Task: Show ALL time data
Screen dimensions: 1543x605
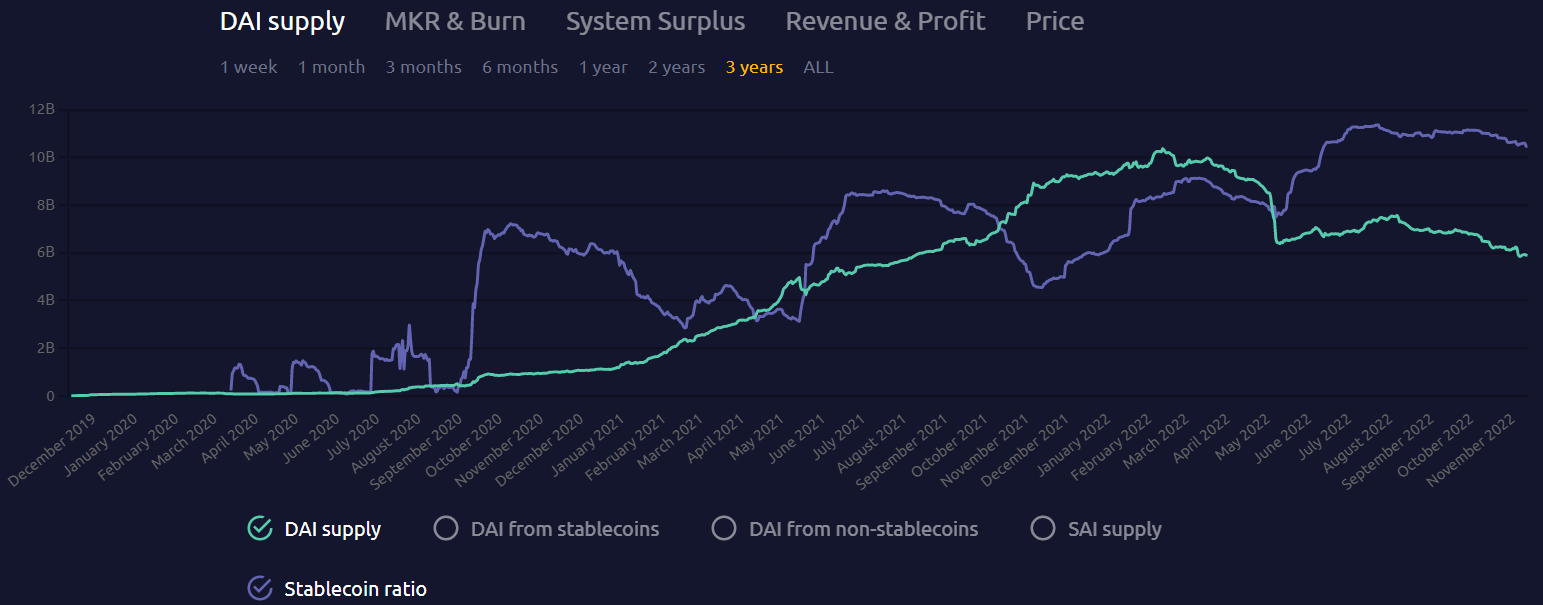Action: [x=818, y=68]
